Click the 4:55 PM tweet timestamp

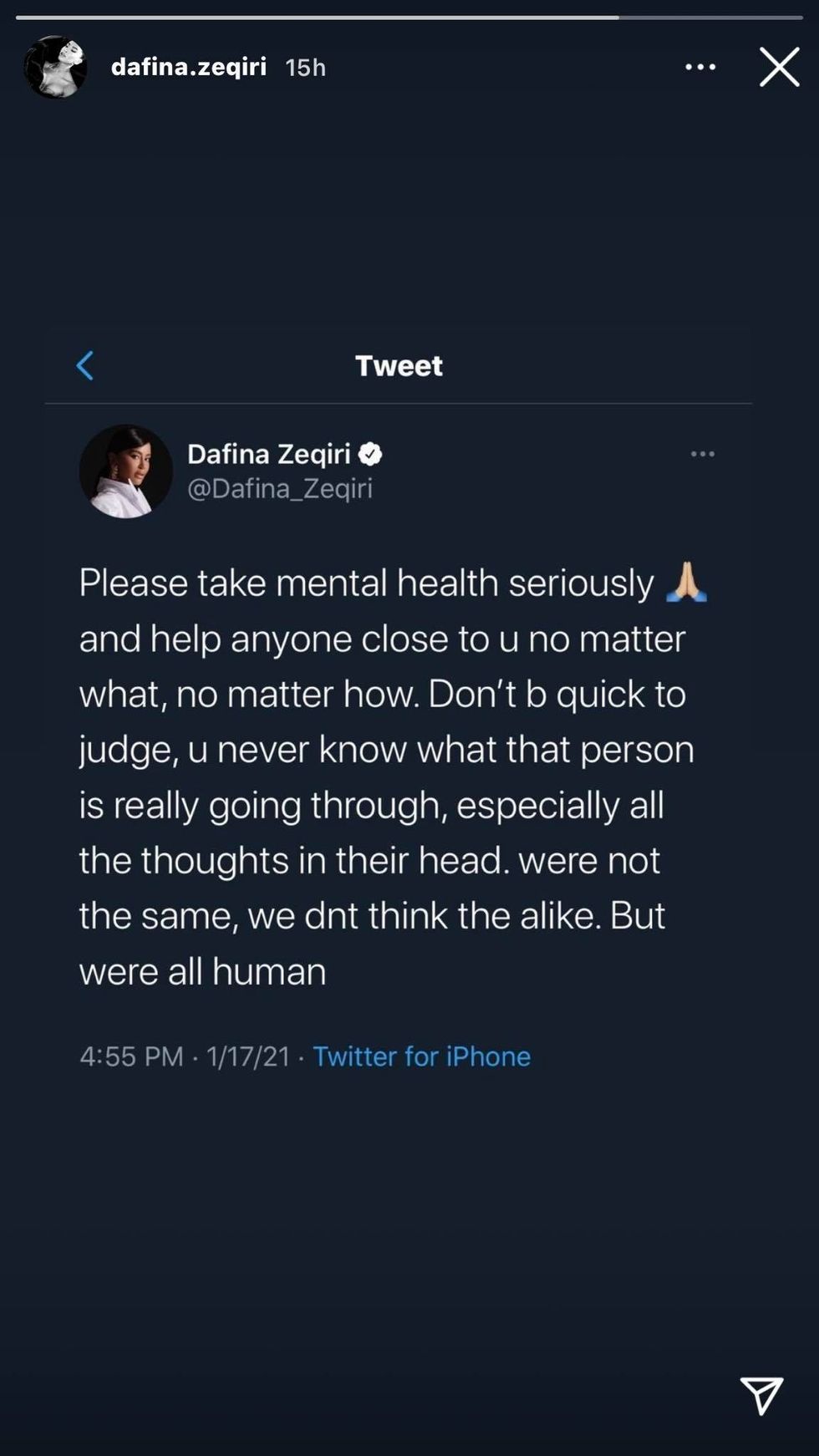coord(131,1056)
